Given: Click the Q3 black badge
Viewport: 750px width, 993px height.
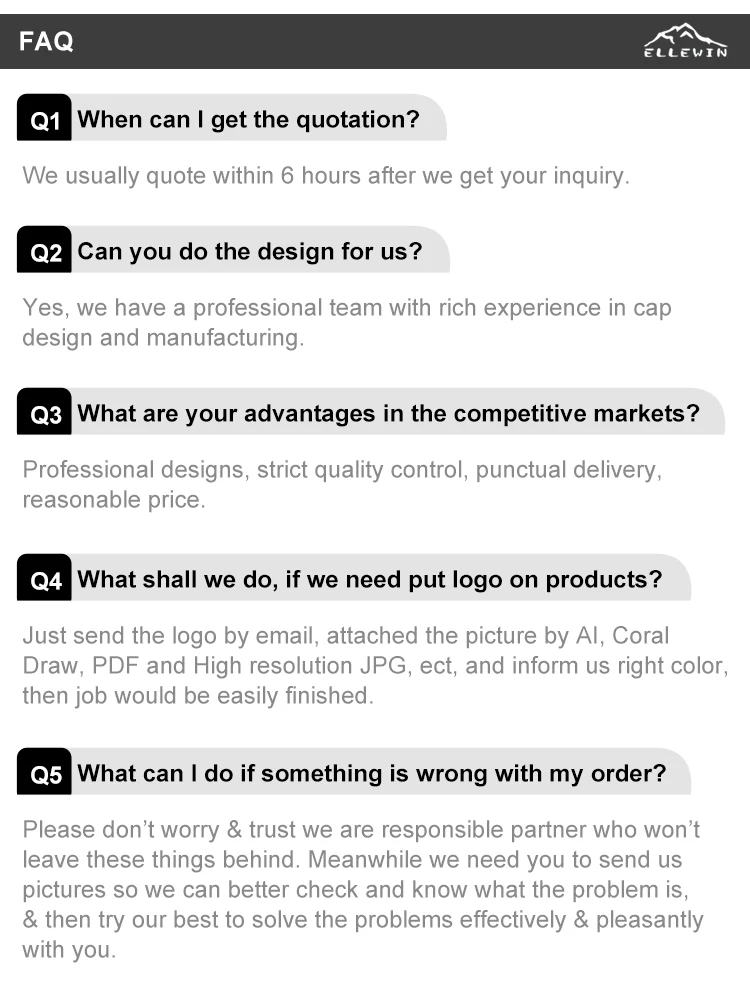Looking at the screenshot, I should (45, 414).
